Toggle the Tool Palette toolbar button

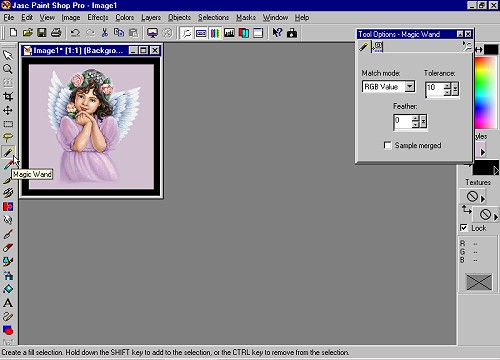(187, 33)
